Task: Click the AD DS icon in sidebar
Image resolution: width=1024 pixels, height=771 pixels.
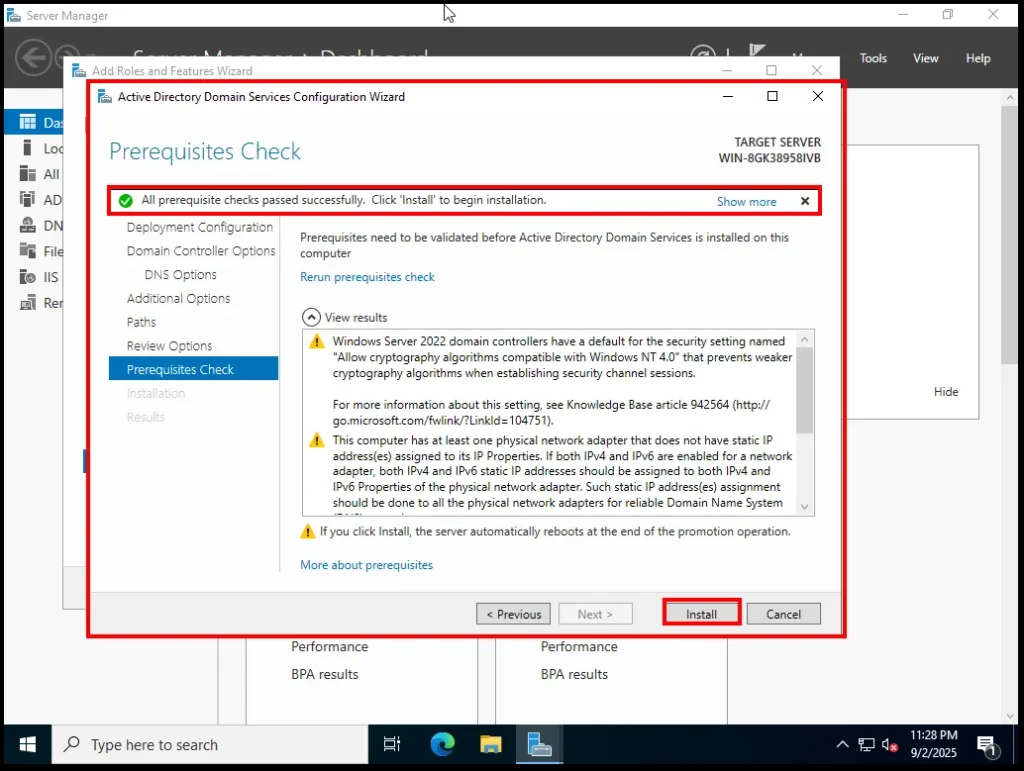Action: 27,199
